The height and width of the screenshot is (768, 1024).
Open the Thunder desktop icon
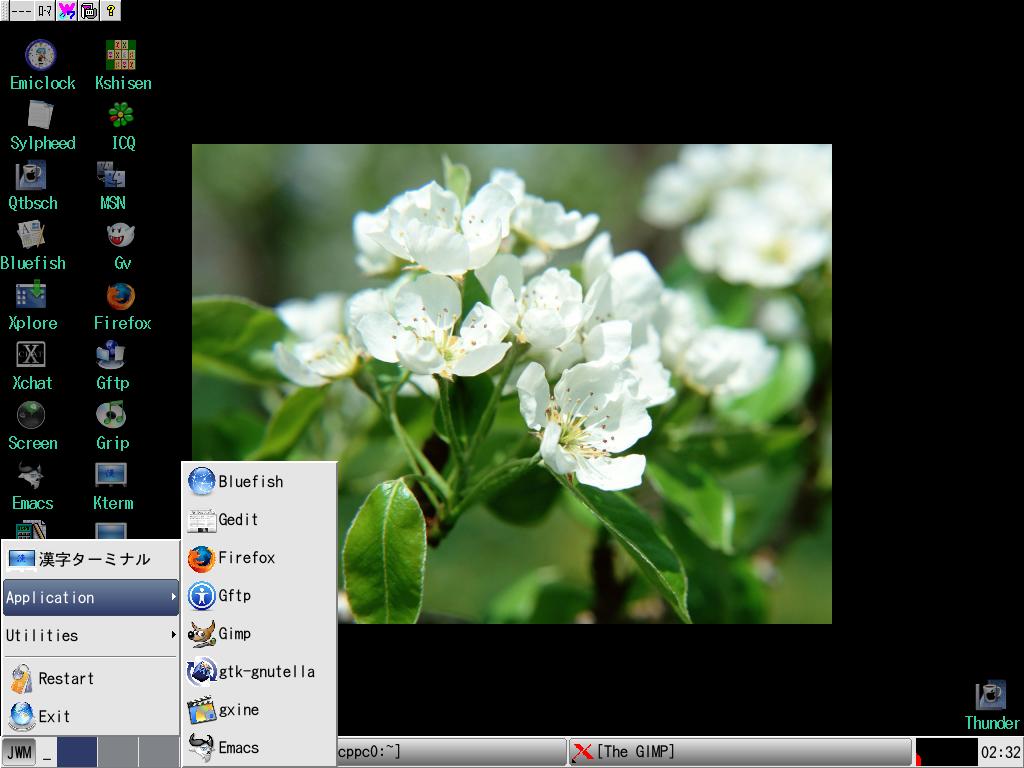[990, 696]
